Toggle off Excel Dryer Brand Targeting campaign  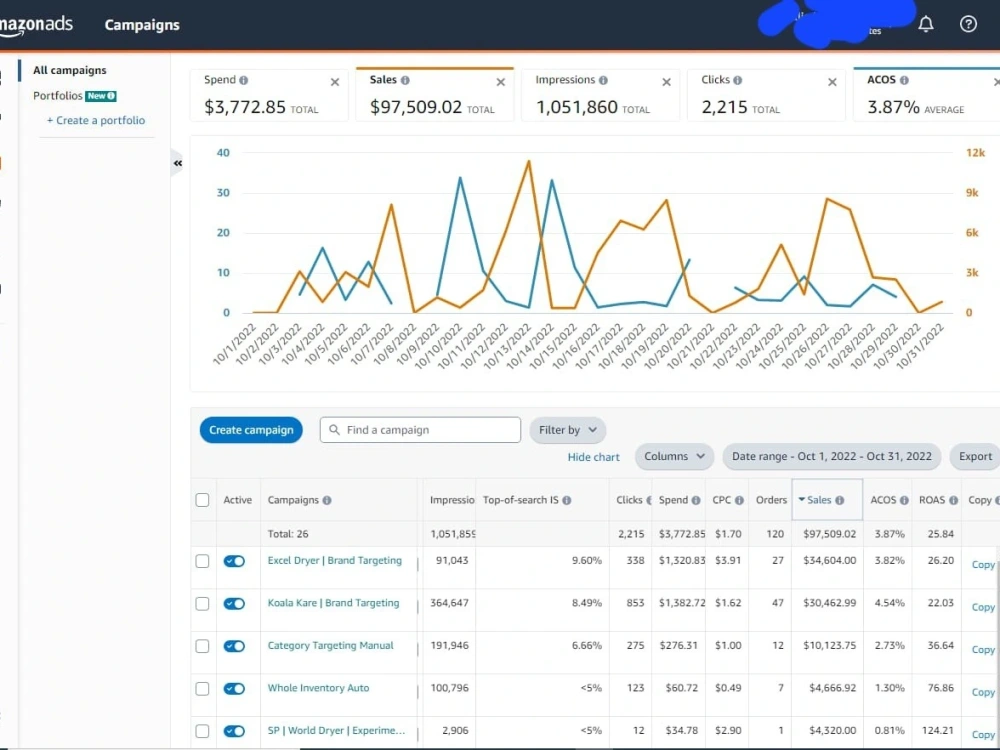pyautogui.click(x=234, y=561)
